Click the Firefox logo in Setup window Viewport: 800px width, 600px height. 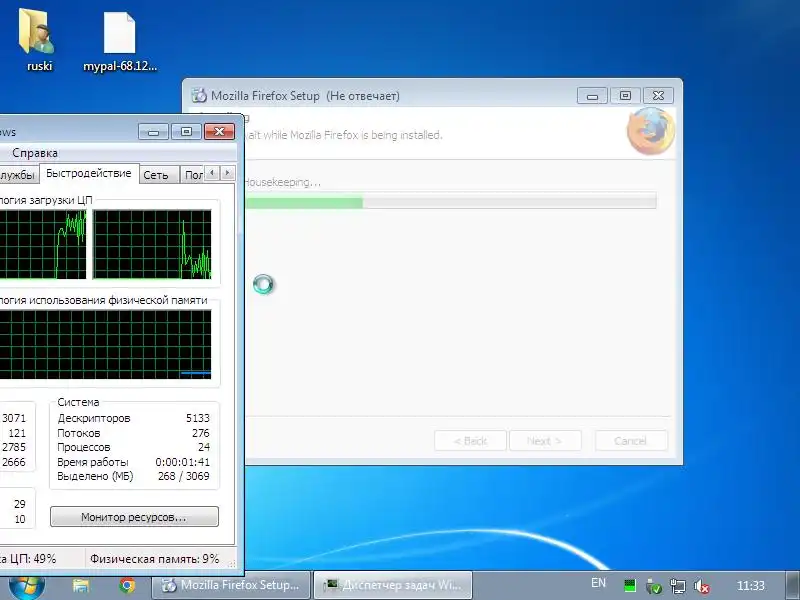(651, 132)
